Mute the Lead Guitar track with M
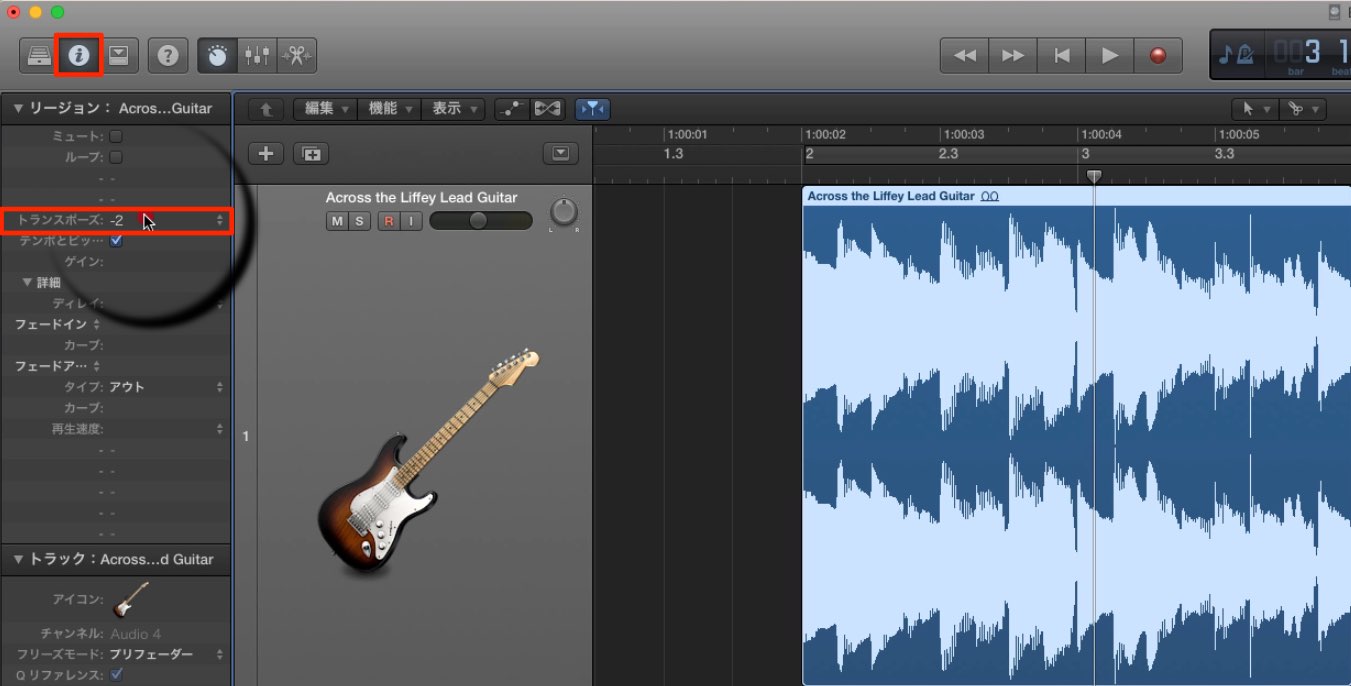This screenshot has width=1351, height=686. (337, 221)
